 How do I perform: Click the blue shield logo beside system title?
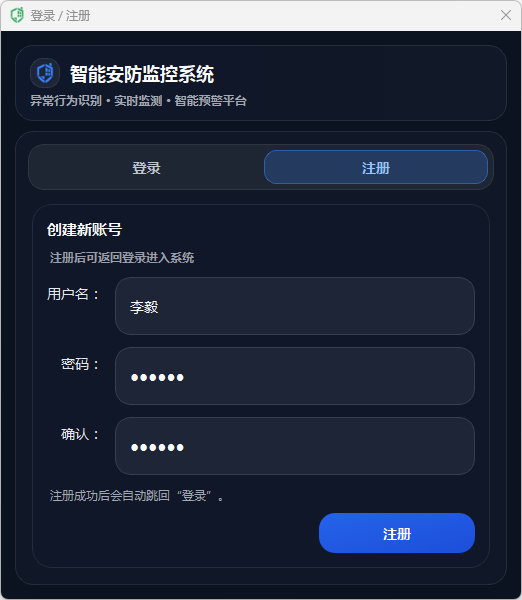pyautogui.click(x=45, y=73)
